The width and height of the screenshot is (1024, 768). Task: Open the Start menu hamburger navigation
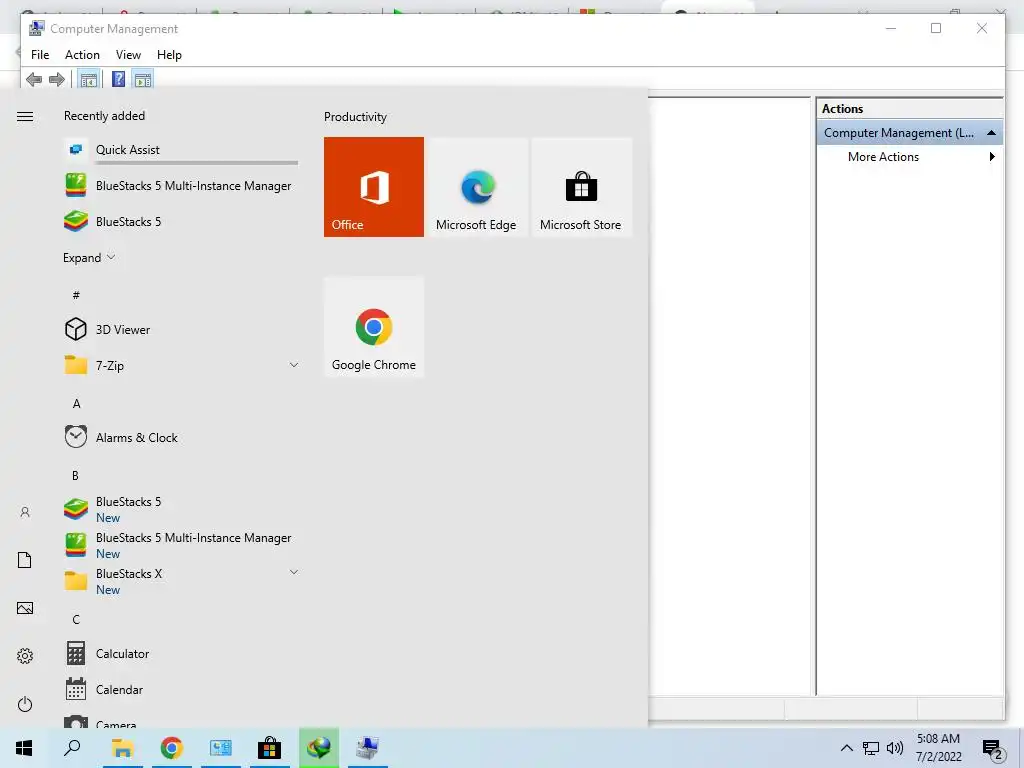click(25, 116)
